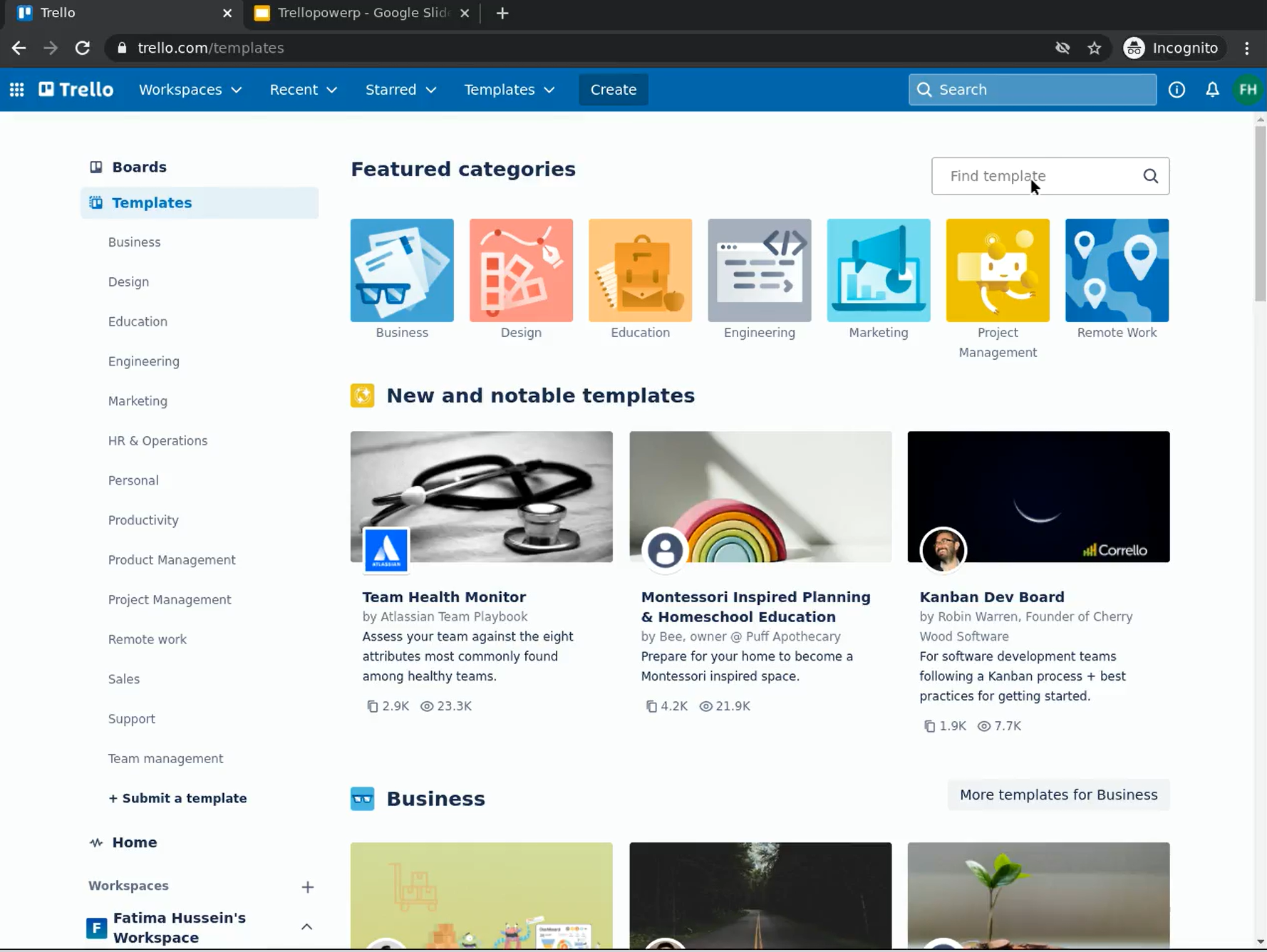
Task: Close the Trello browser tab
Action: coord(227,13)
